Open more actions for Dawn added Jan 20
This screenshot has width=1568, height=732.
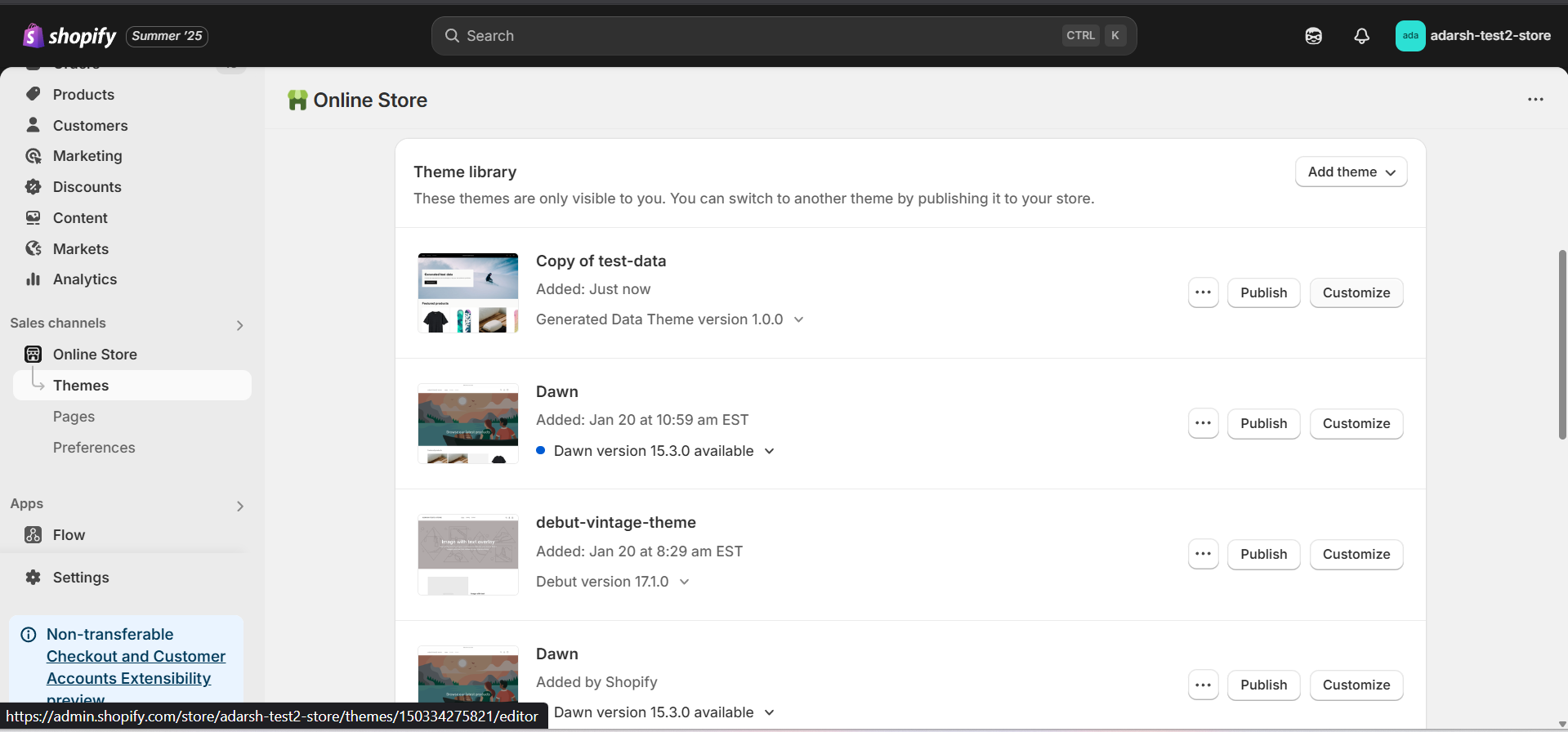tap(1203, 423)
